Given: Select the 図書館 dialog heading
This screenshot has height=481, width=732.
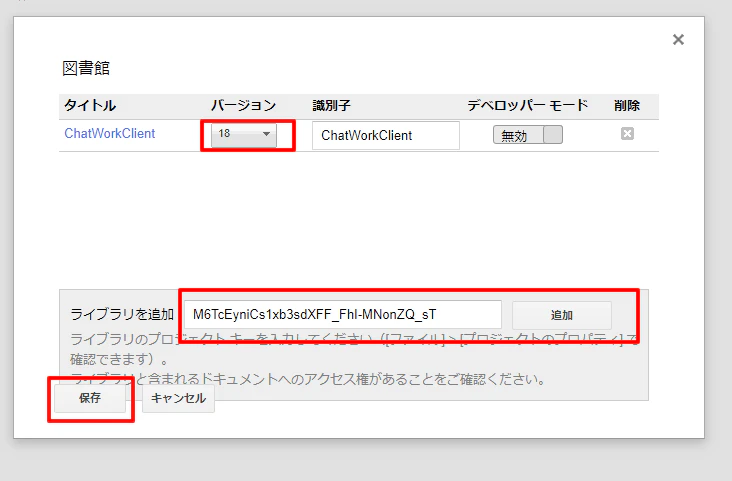Looking at the screenshot, I should [x=86, y=68].
